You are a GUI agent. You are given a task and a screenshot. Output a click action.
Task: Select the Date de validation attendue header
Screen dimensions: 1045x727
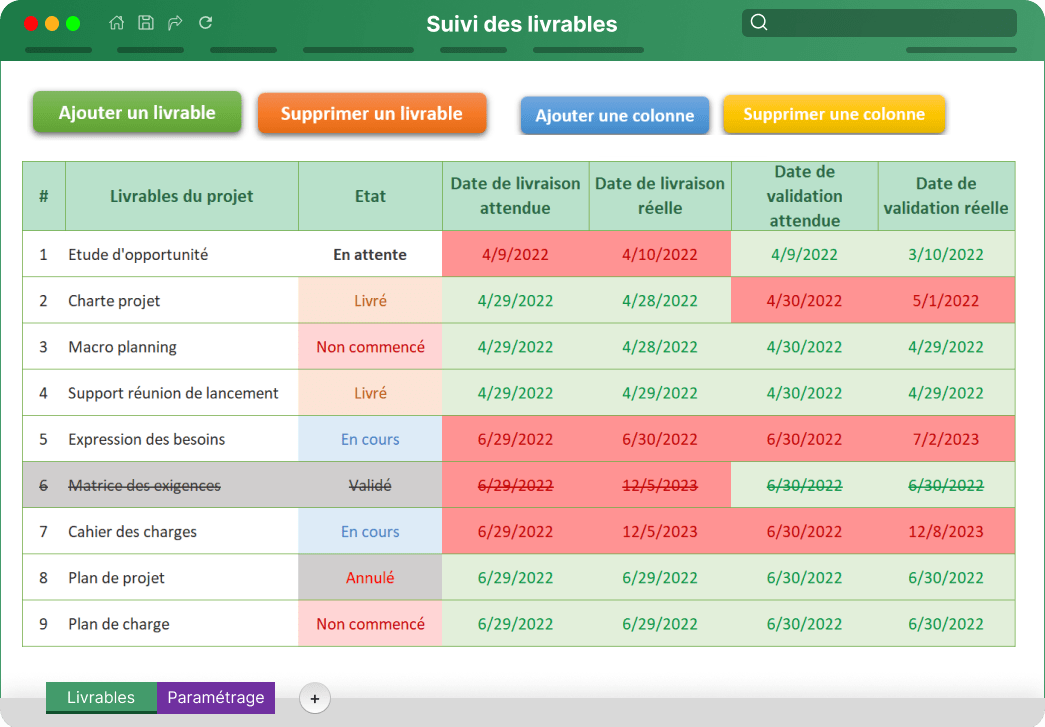pyautogui.click(x=804, y=195)
